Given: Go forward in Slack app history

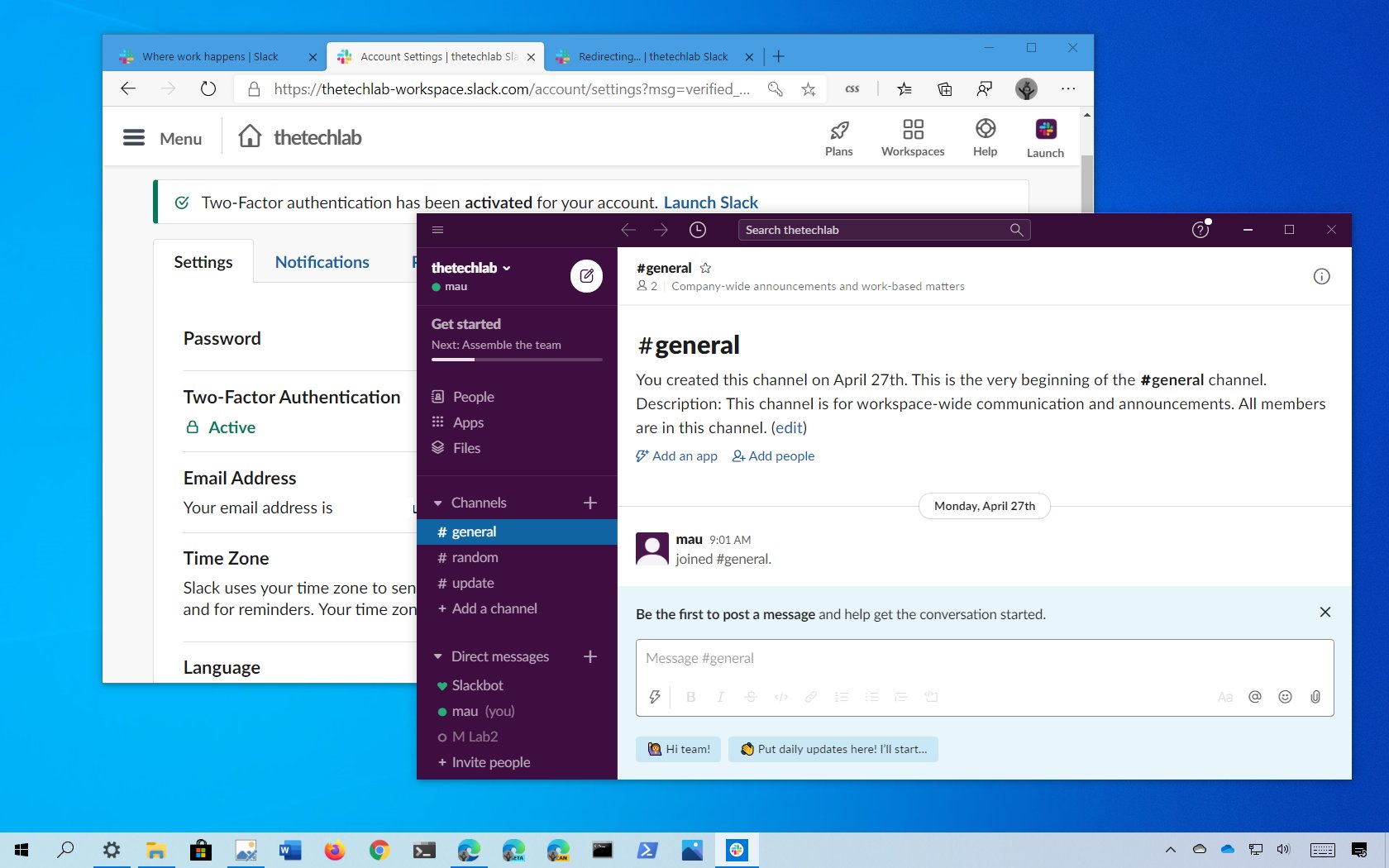Looking at the screenshot, I should [x=661, y=230].
